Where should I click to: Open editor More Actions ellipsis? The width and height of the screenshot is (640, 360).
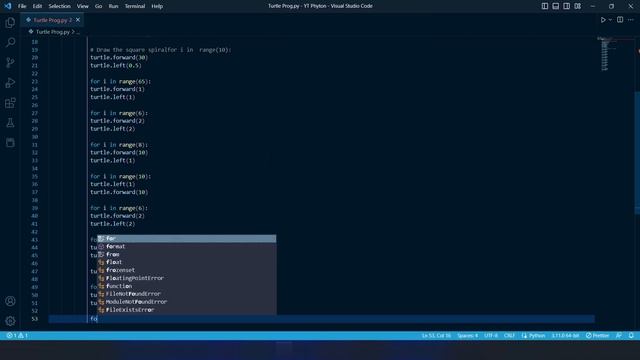(x=631, y=20)
